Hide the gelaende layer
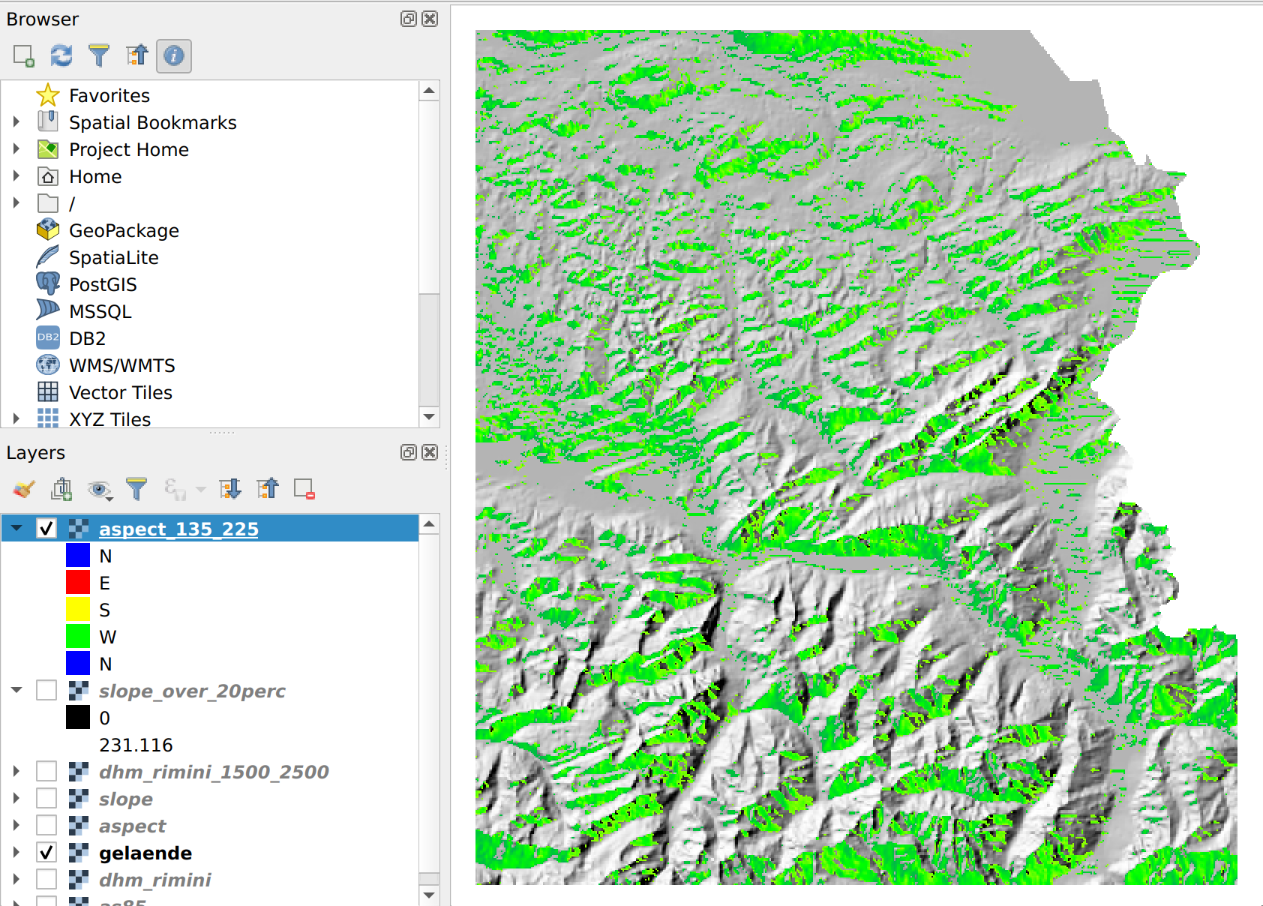1263x906 pixels. pos(46,853)
